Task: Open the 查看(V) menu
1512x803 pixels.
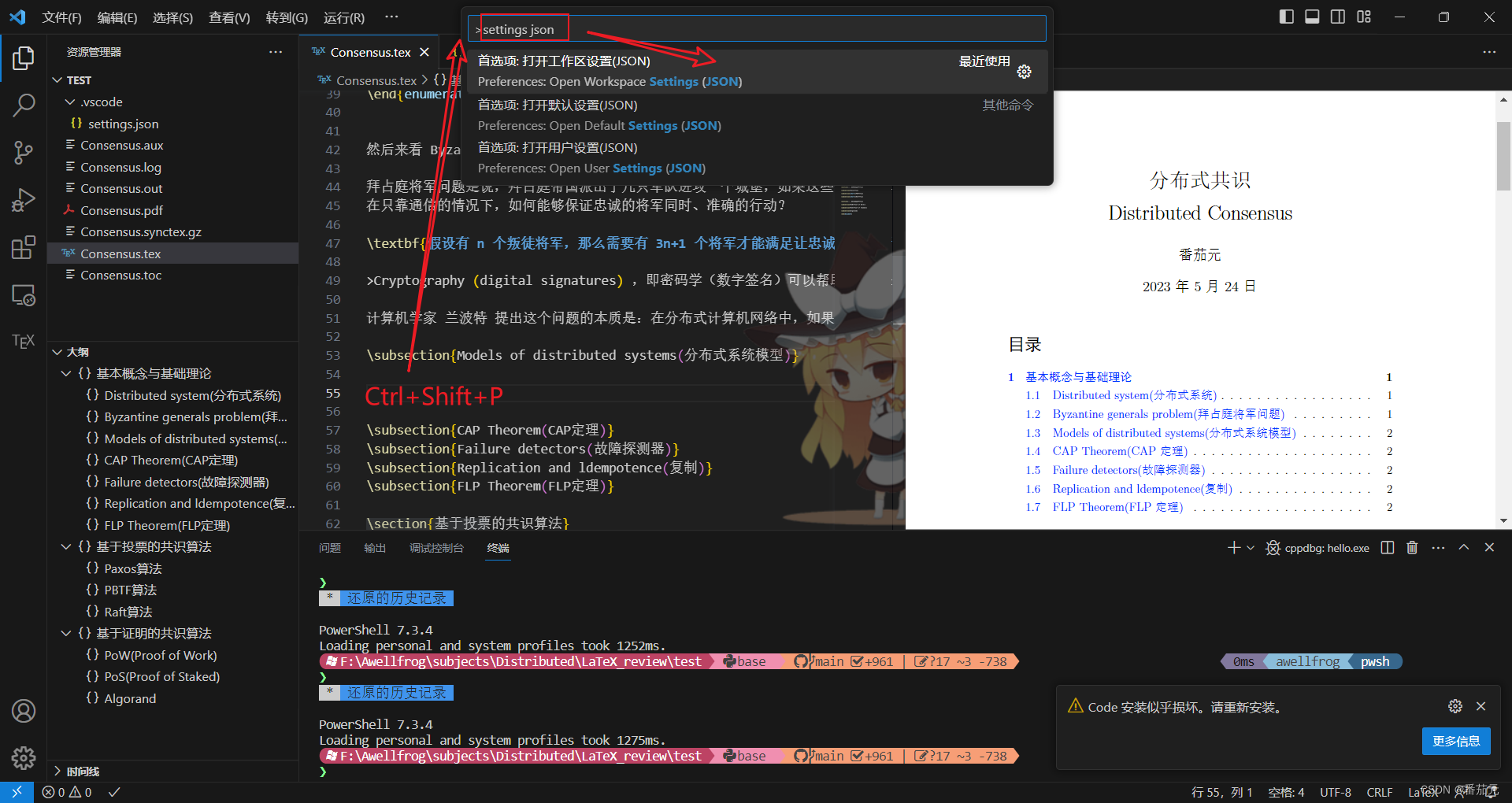Action: pyautogui.click(x=229, y=17)
